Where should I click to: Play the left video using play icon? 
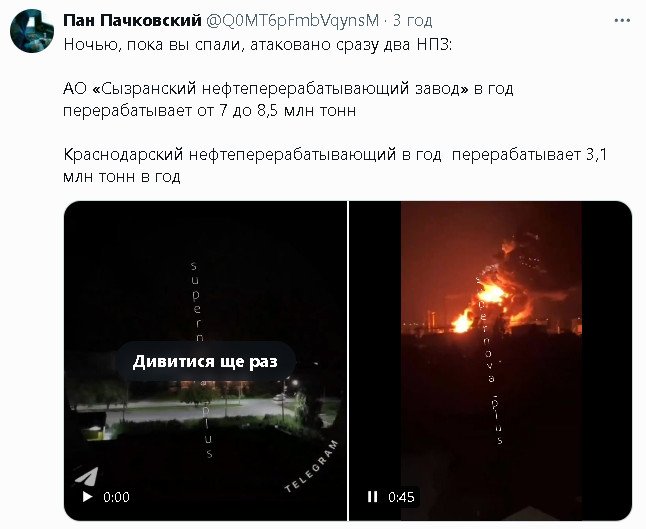(x=87, y=497)
